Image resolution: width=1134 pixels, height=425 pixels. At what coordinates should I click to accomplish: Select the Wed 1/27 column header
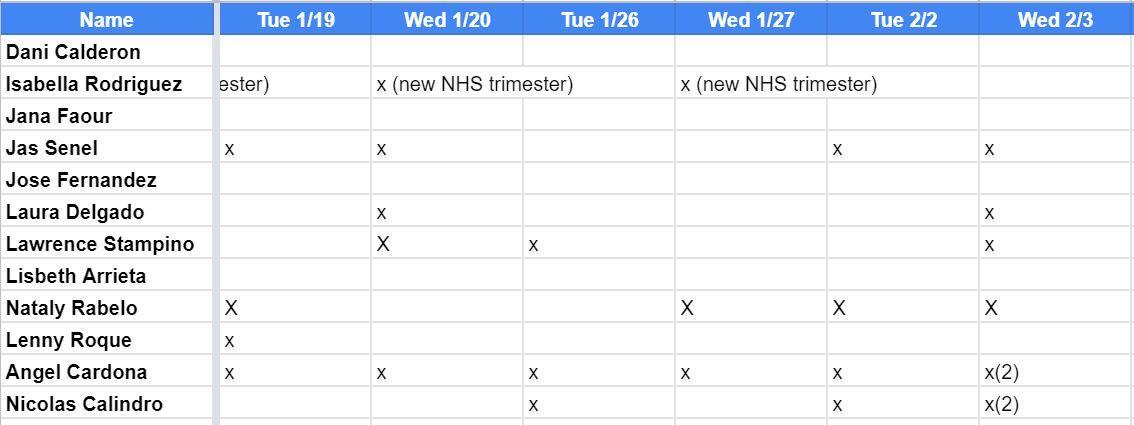[751, 20]
